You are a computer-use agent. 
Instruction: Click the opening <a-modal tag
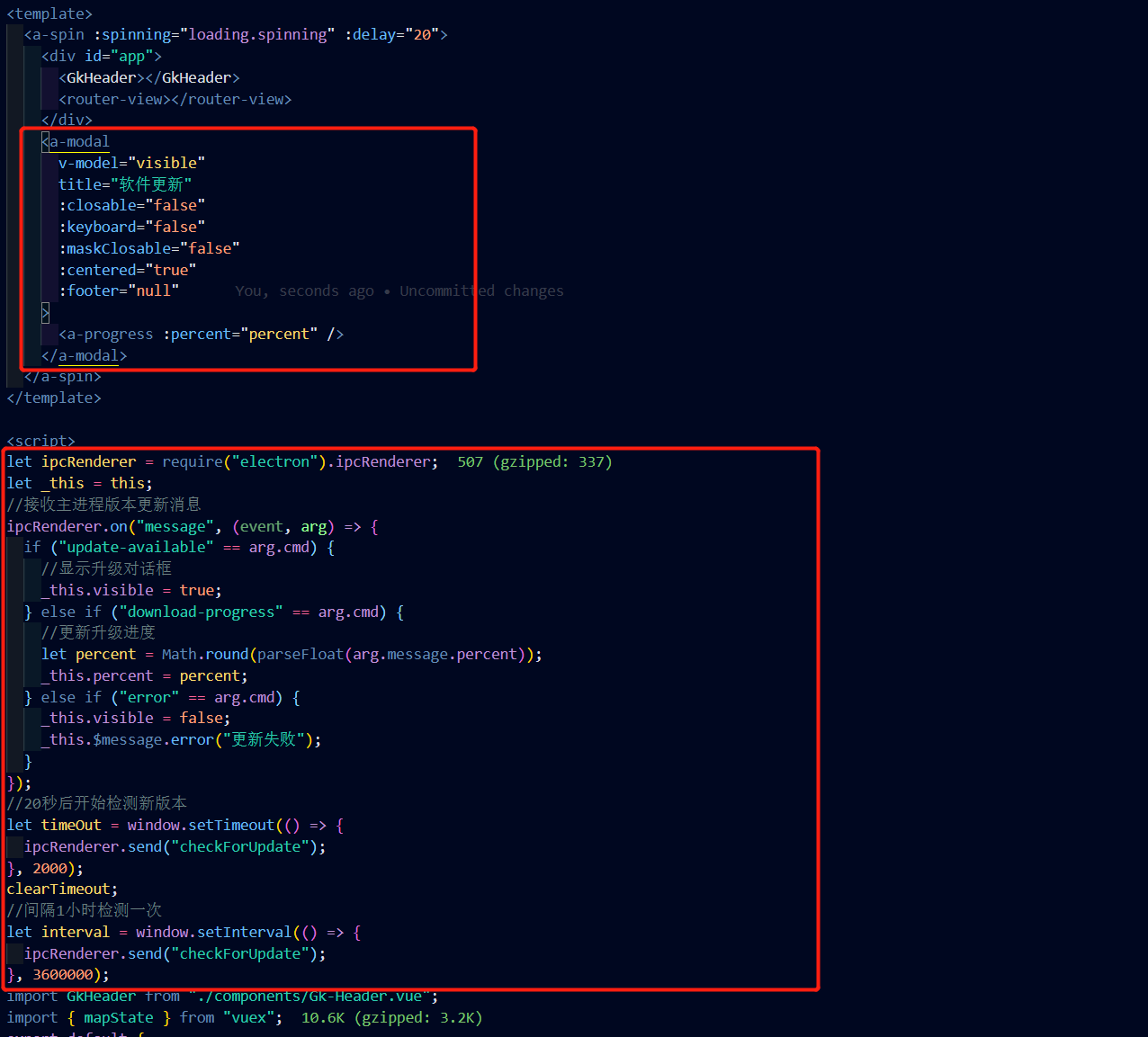coord(76,142)
